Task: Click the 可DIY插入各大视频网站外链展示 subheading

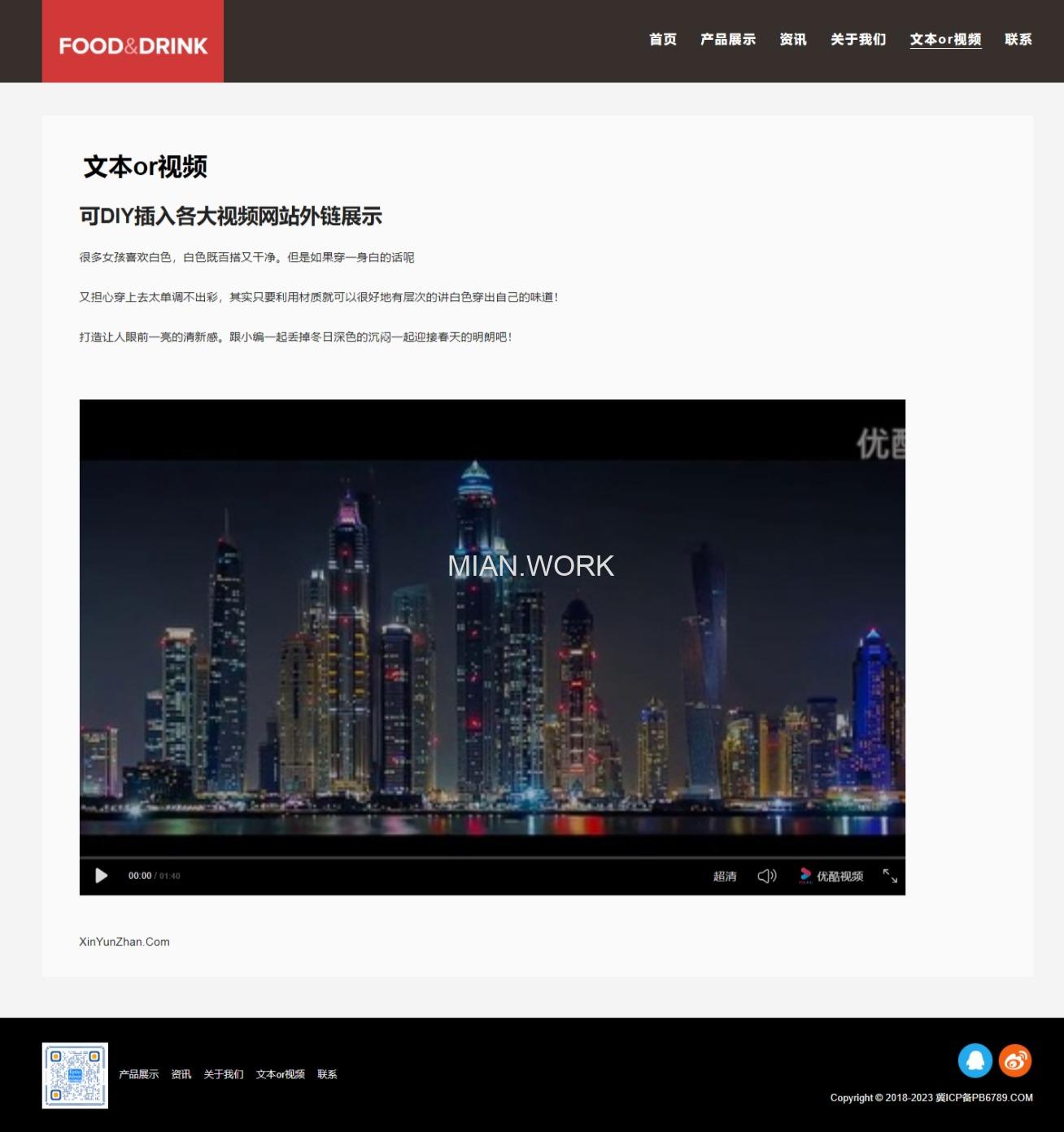Action: [x=231, y=216]
